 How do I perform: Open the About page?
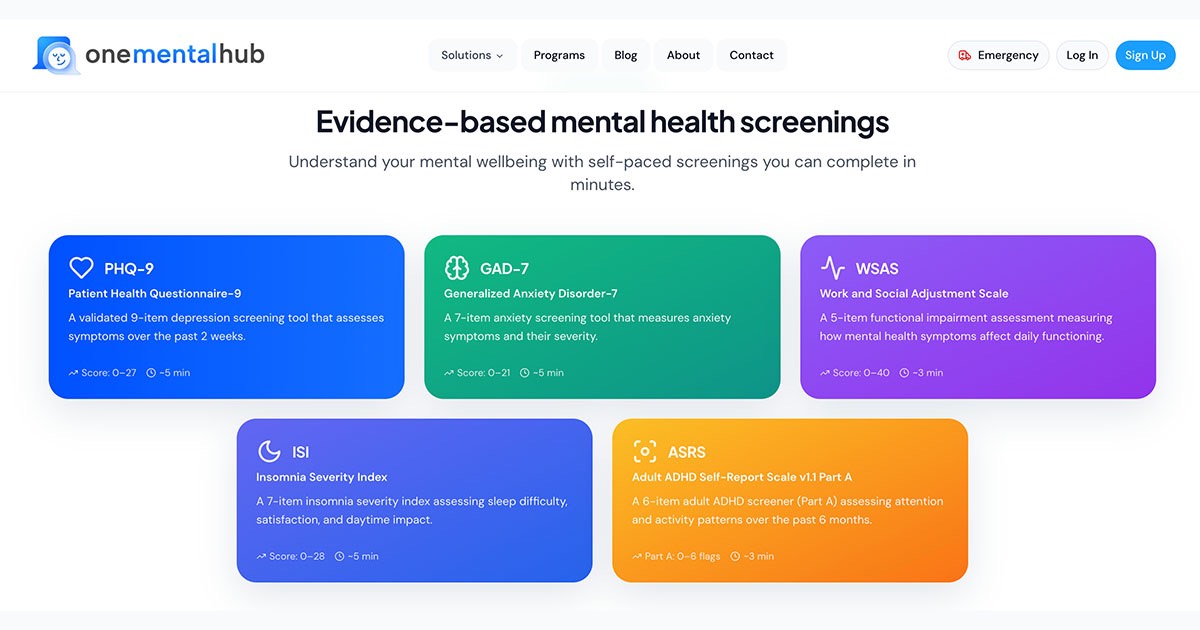(x=683, y=55)
